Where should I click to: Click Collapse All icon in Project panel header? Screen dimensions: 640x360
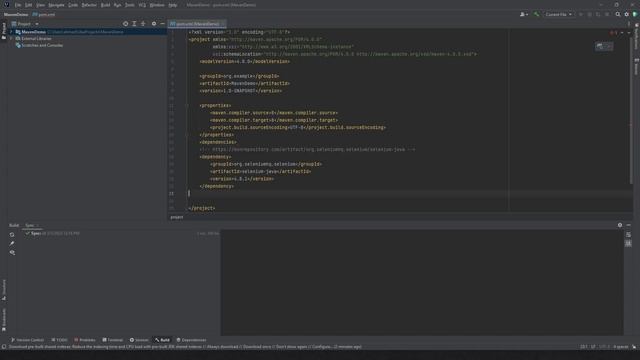143,24
